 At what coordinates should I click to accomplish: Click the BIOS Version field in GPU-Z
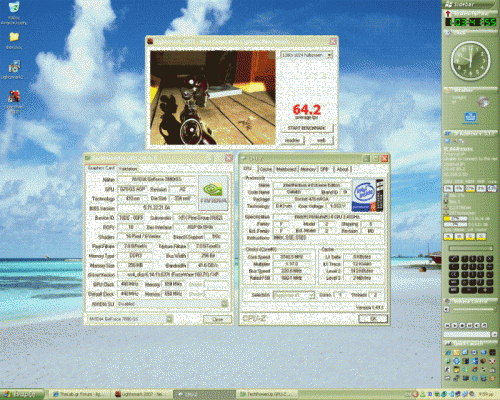click(x=157, y=208)
